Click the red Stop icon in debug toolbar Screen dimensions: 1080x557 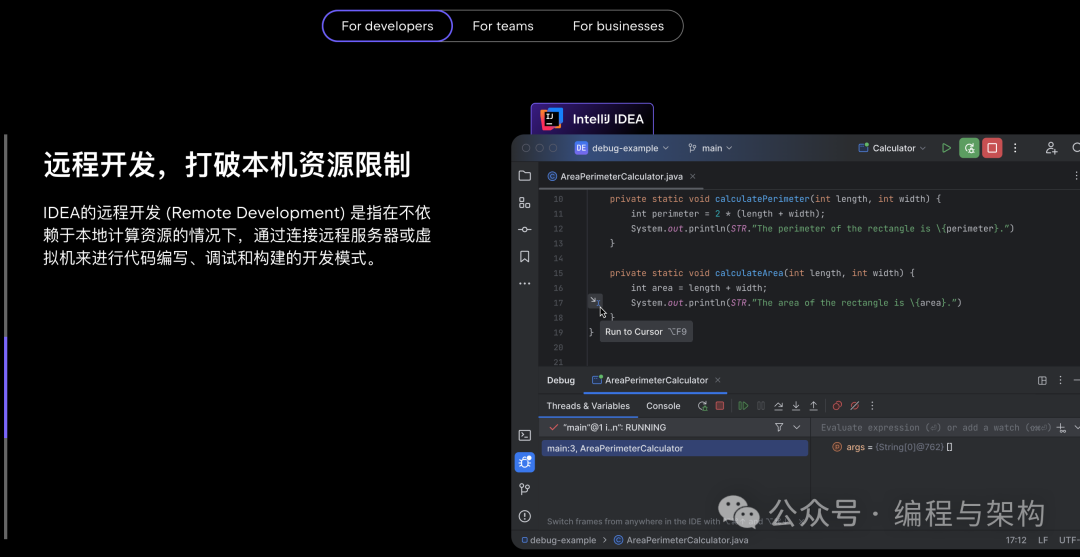720,406
